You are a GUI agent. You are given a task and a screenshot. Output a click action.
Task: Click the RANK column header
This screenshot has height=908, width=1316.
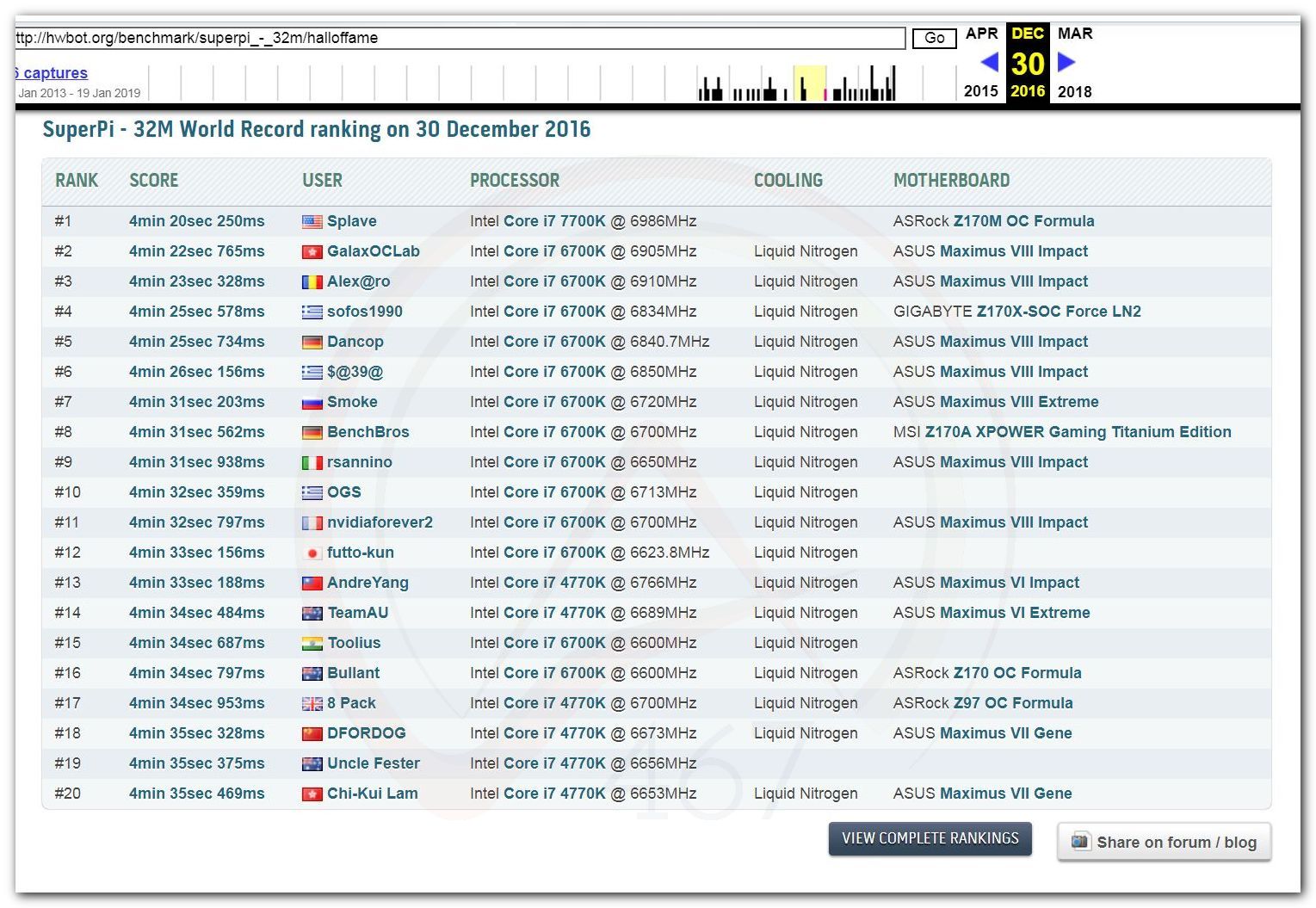point(77,181)
